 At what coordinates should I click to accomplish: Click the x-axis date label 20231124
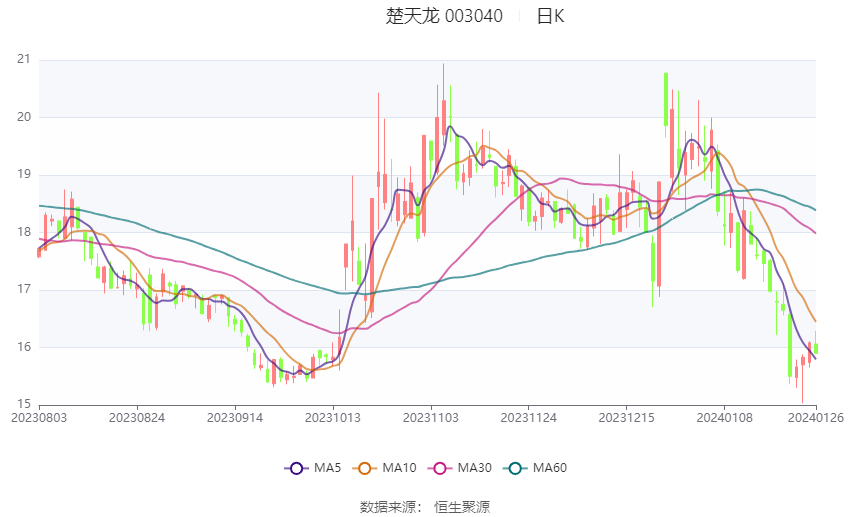tap(529, 418)
